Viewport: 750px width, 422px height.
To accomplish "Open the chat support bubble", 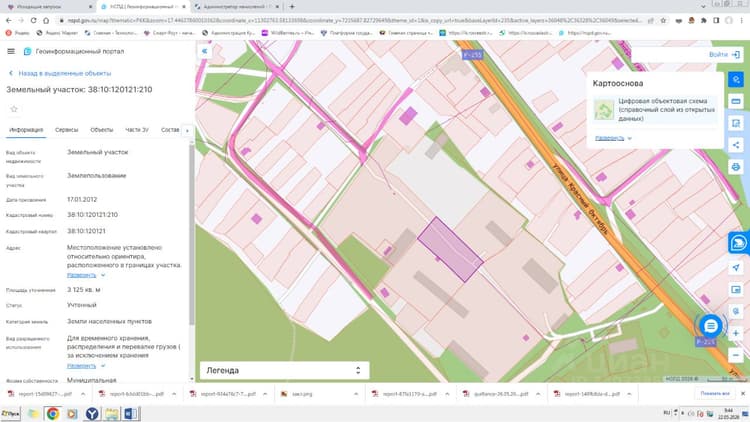I will pyautogui.click(x=711, y=326).
